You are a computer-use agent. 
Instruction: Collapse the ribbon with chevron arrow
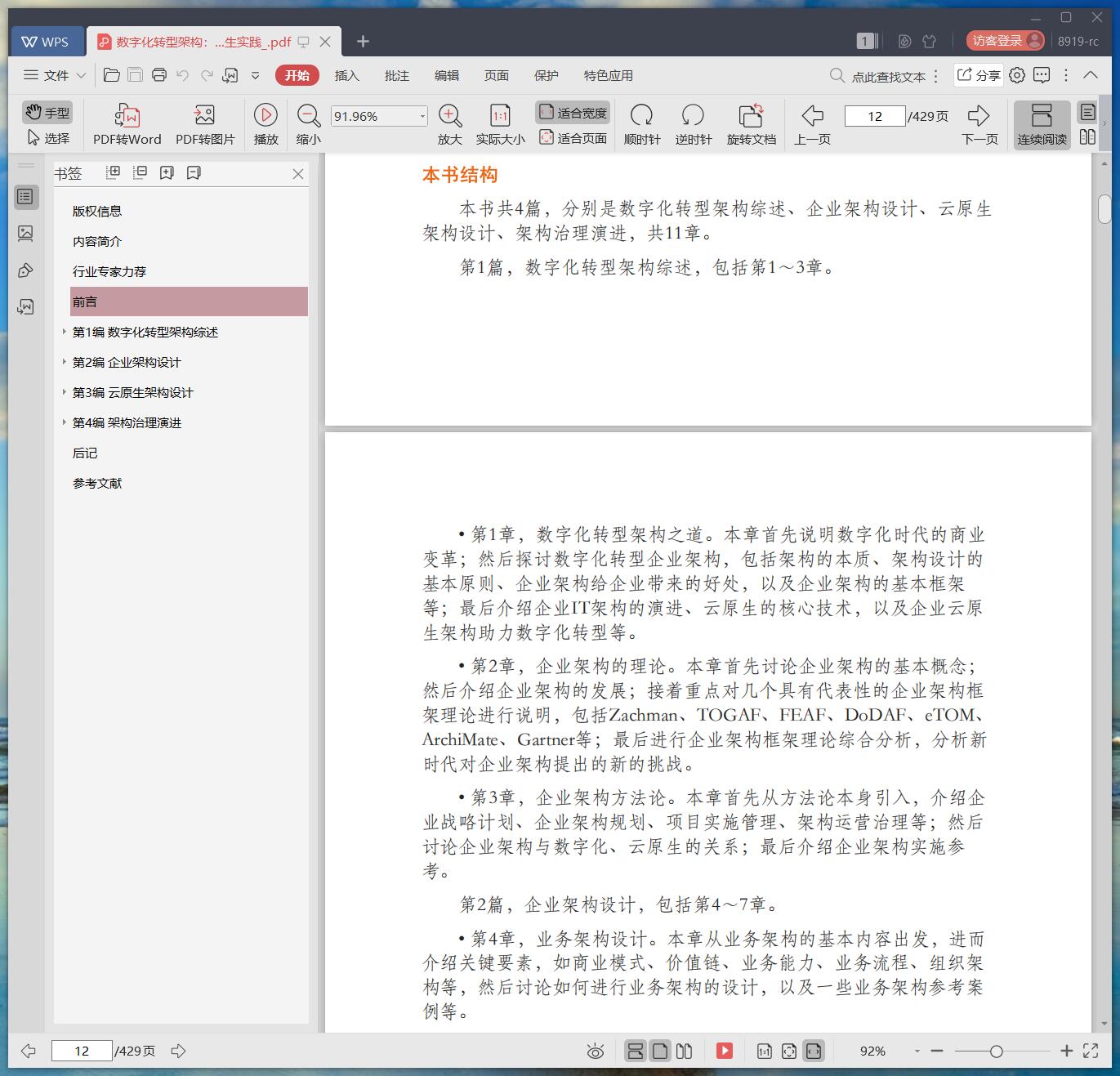tap(1091, 75)
